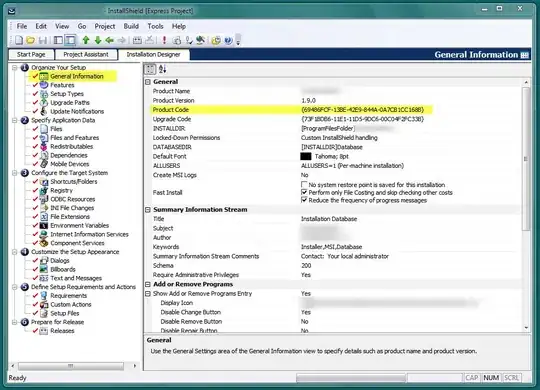
Task: Collapse the Organize Your Setup tree node
Action: pos(15,68)
